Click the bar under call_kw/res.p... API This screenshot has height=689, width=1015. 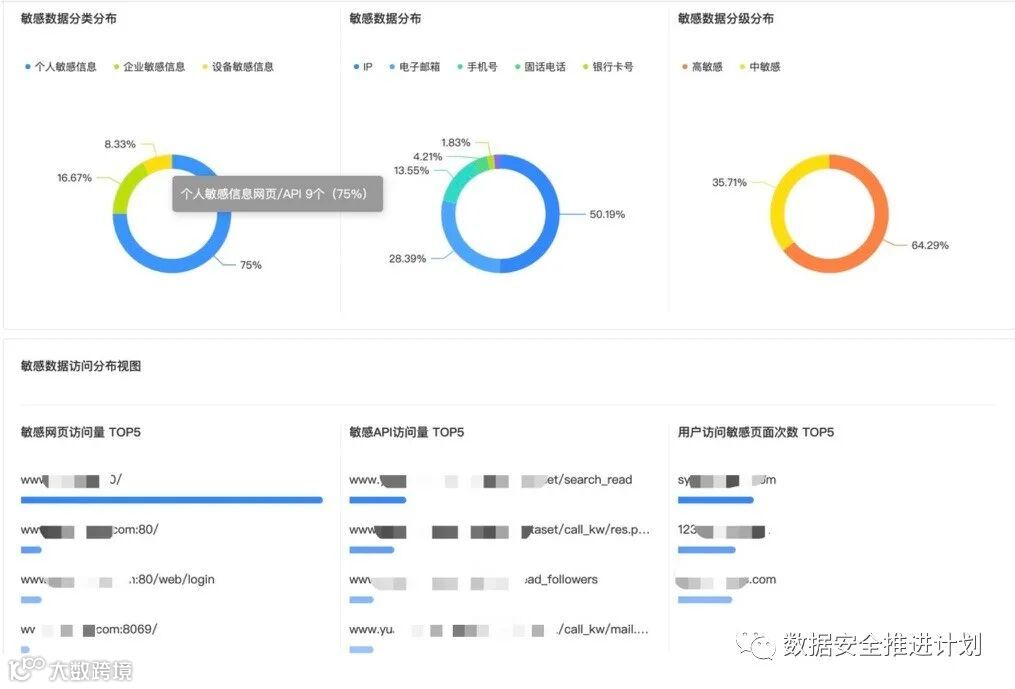coord(372,550)
